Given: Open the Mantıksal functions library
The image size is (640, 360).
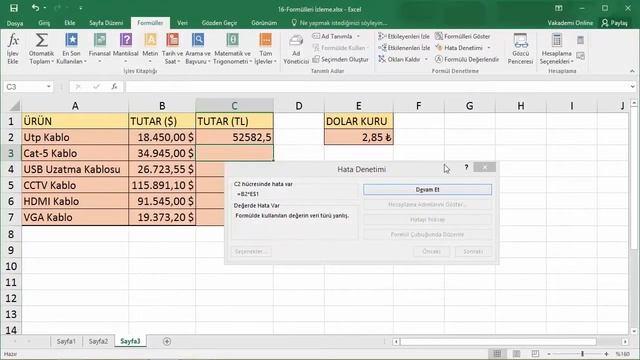Looking at the screenshot, I should [126, 49].
